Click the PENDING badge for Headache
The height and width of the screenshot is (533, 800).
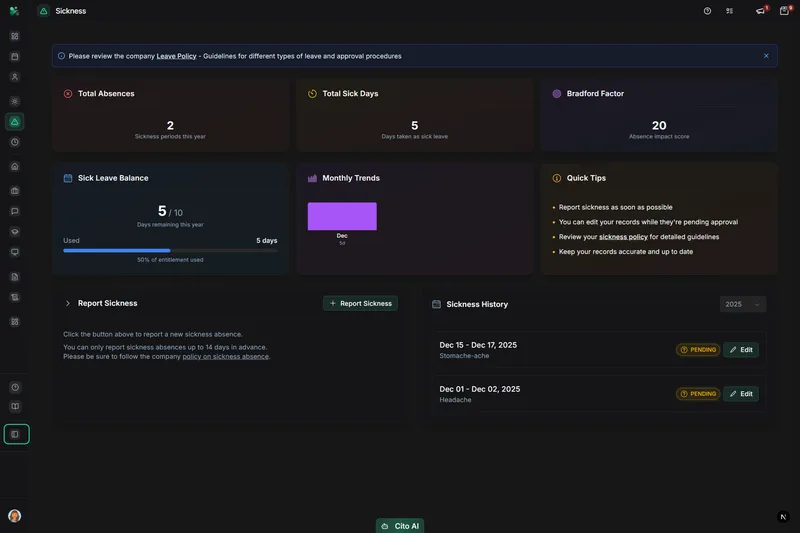coord(698,394)
